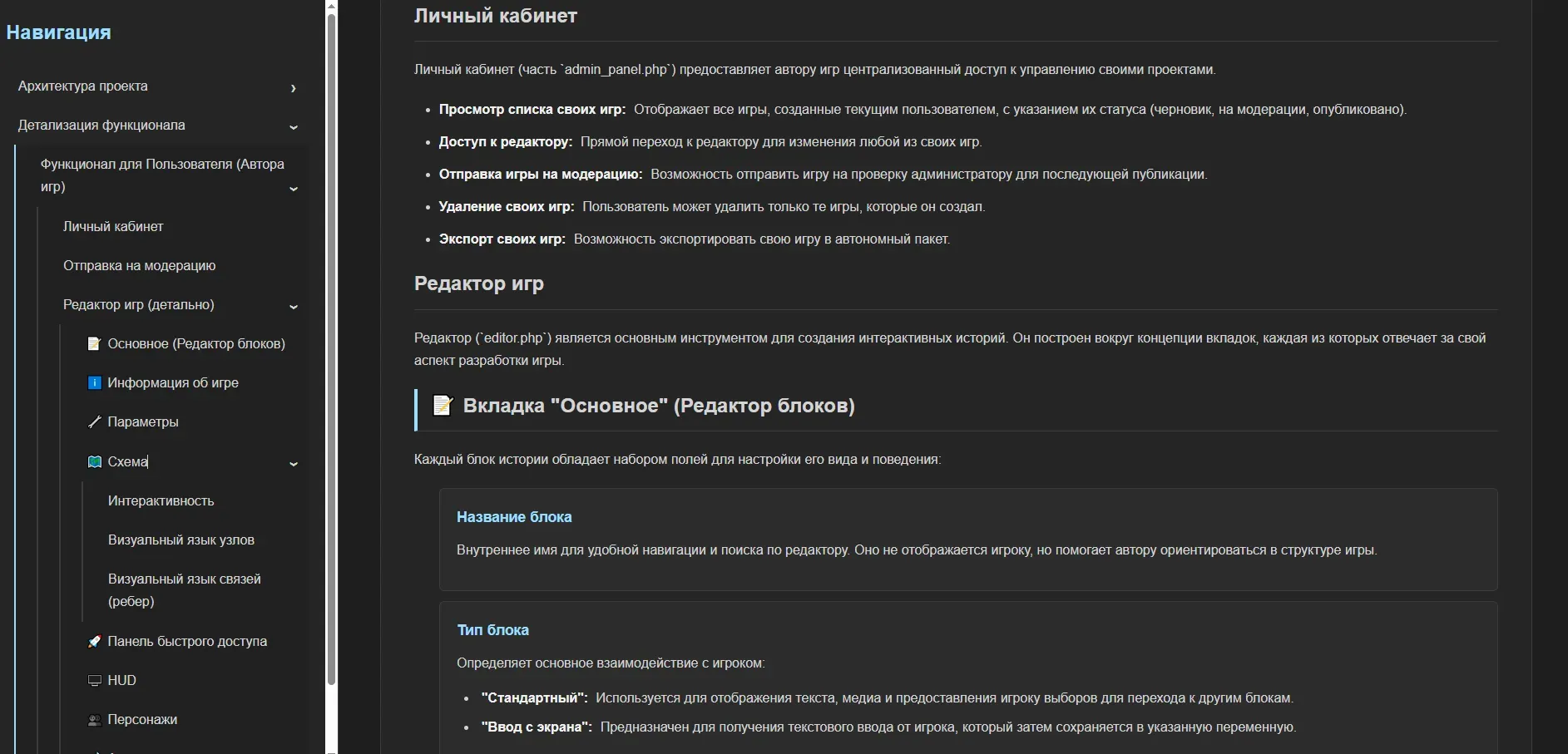Collapse the Схема subsection chevron
Image resolution: width=1568 pixels, height=754 pixels.
pyautogui.click(x=293, y=463)
